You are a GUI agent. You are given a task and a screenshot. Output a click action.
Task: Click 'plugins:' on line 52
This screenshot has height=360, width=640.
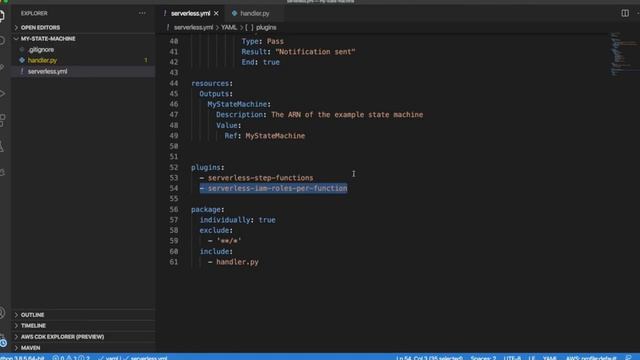click(208, 167)
